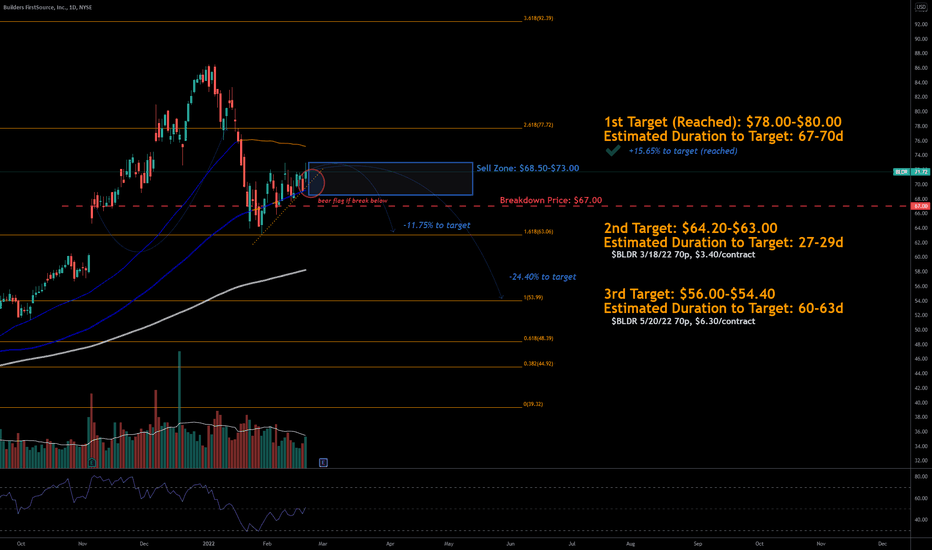
Task: Select the "2nd Target: $64.20-$63.00" heading
Action: tap(691, 228)
